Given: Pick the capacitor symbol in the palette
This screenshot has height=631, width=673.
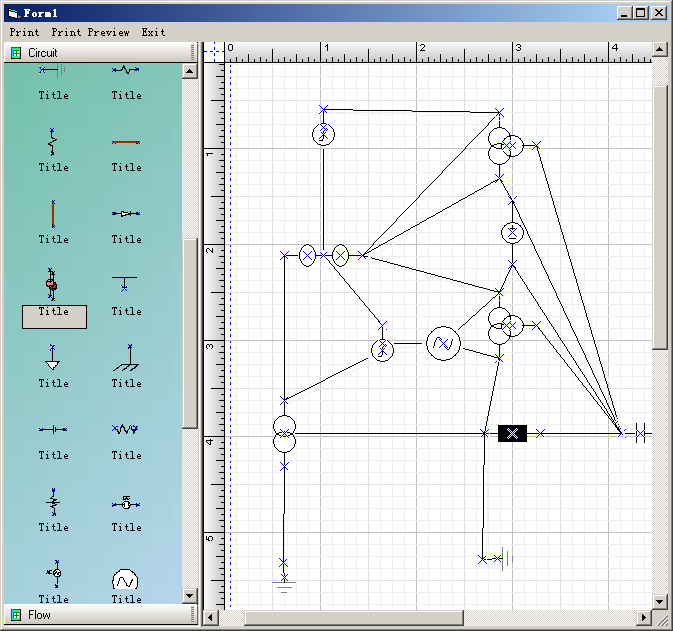Looking at the screenshot, I should click(53, 429).
